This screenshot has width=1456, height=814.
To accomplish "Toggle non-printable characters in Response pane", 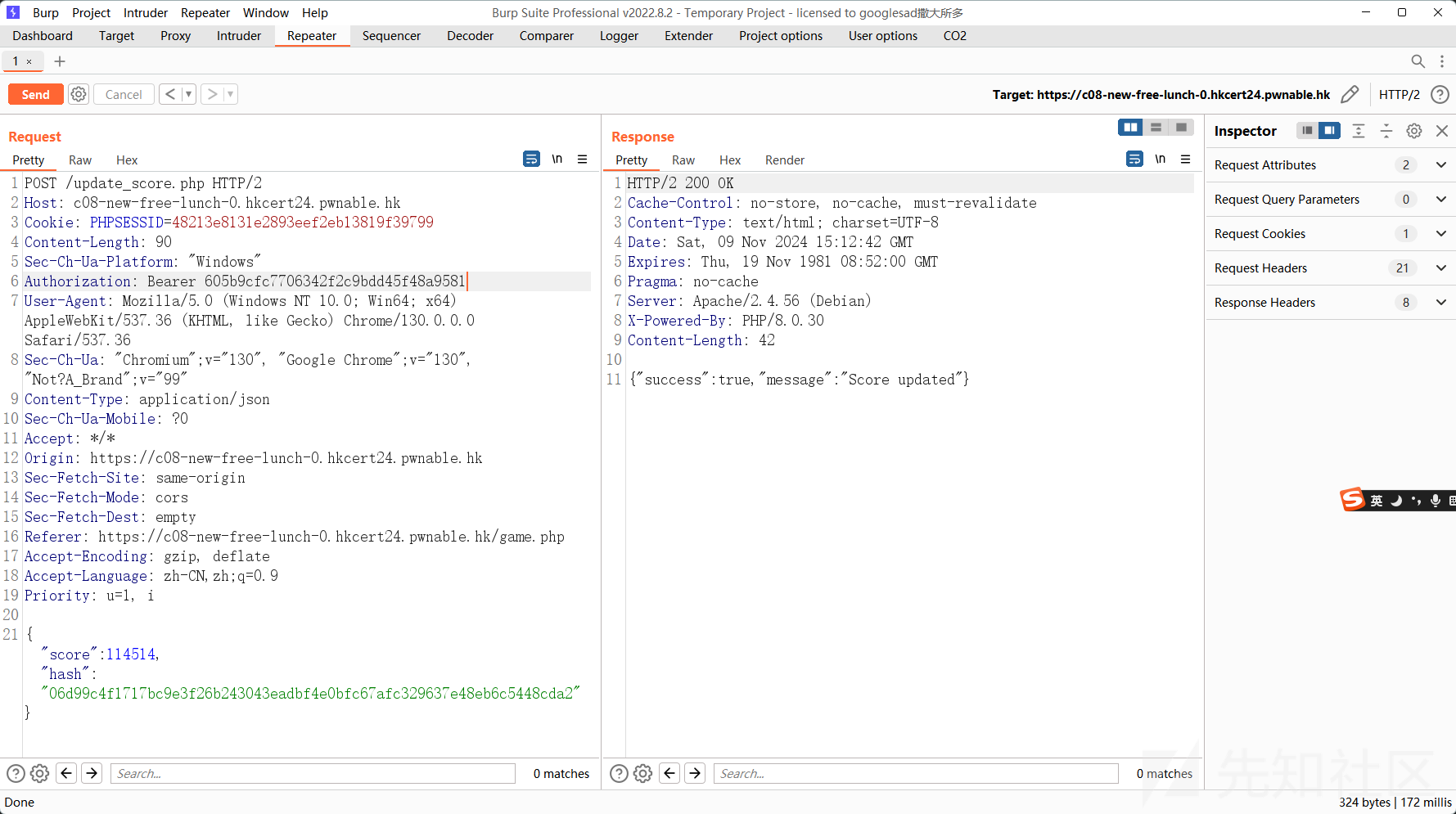I will (x=1161, y=159).
